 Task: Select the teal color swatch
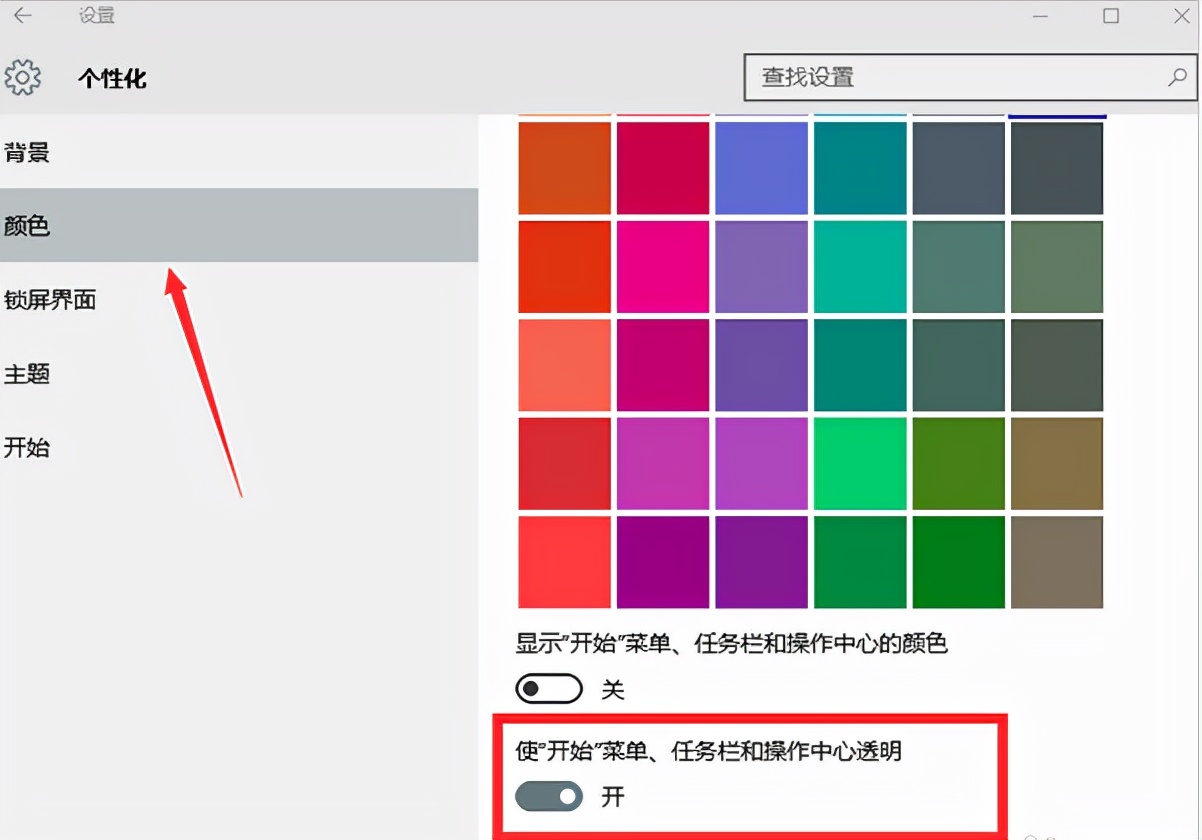(x=860, y=165)
